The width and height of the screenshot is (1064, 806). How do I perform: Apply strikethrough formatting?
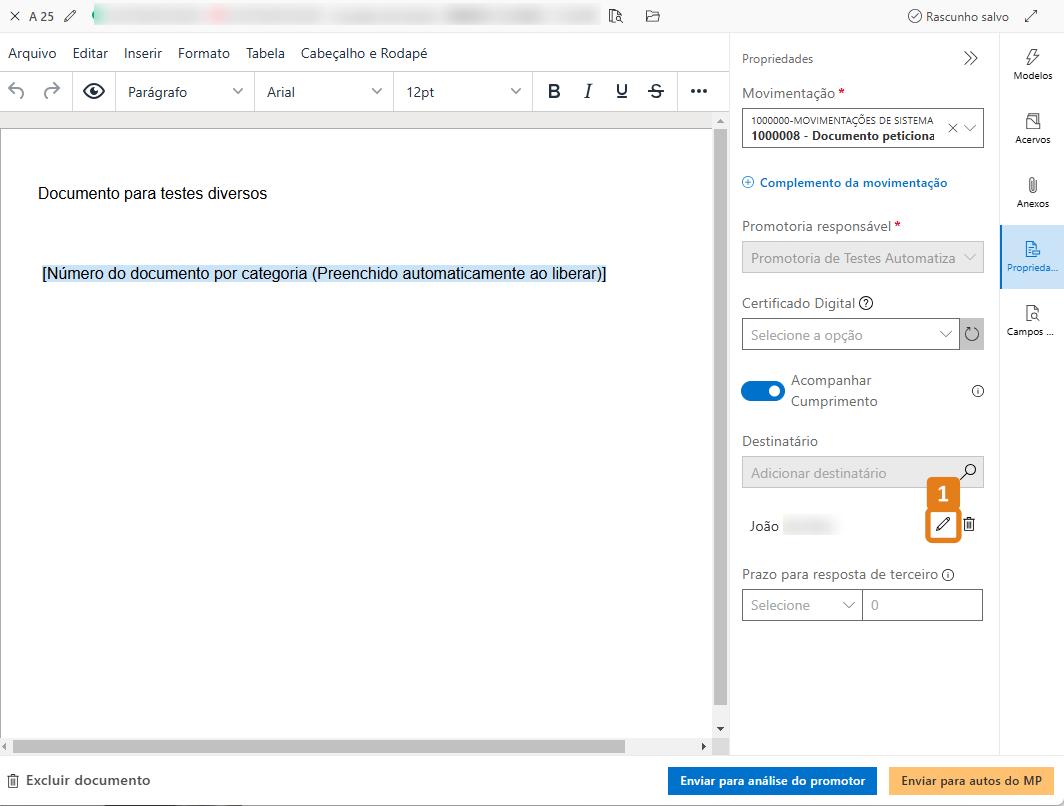(655, 90)
